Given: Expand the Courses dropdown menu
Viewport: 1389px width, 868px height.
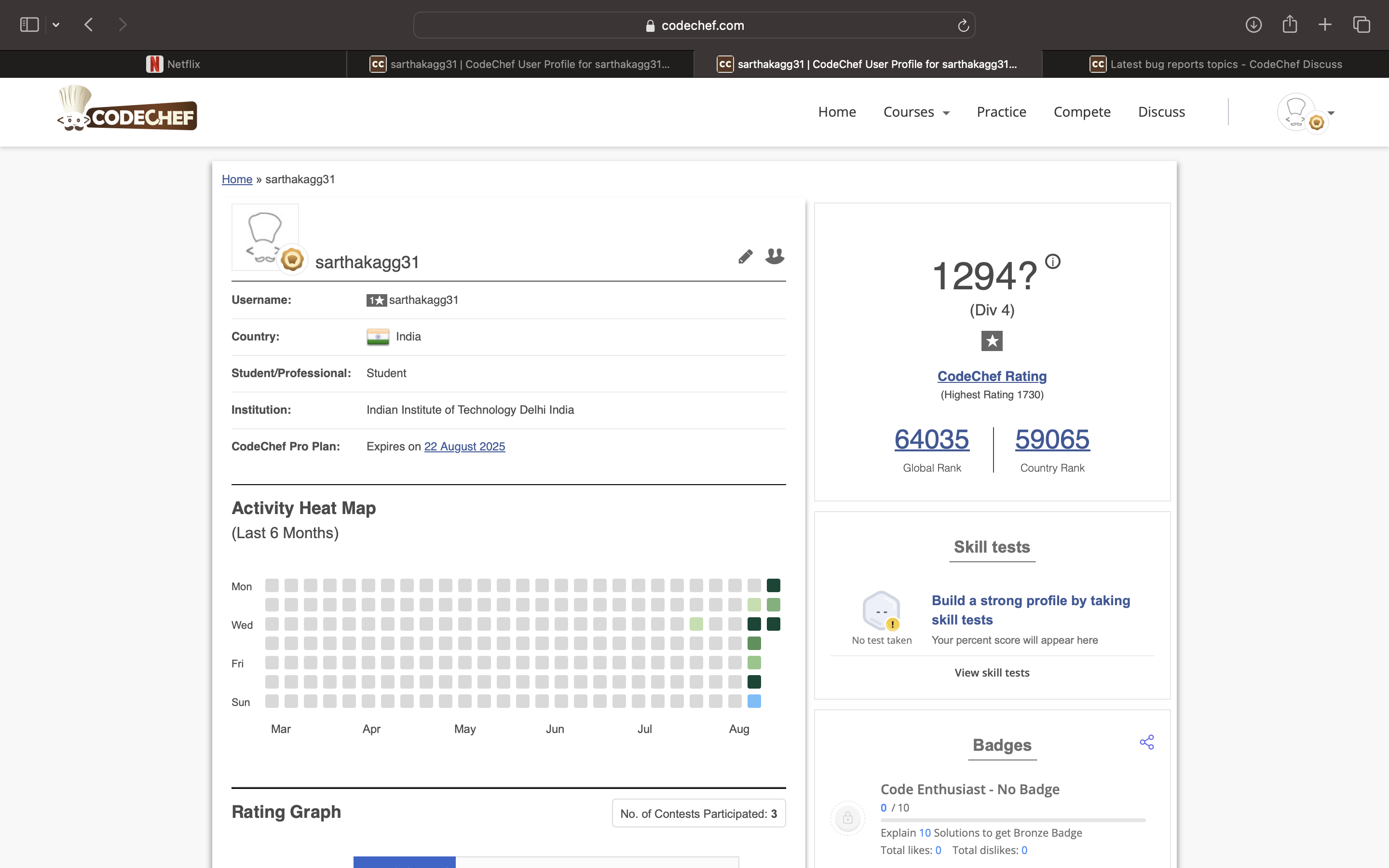Looking at the screenshot, I should pos(916,112).
